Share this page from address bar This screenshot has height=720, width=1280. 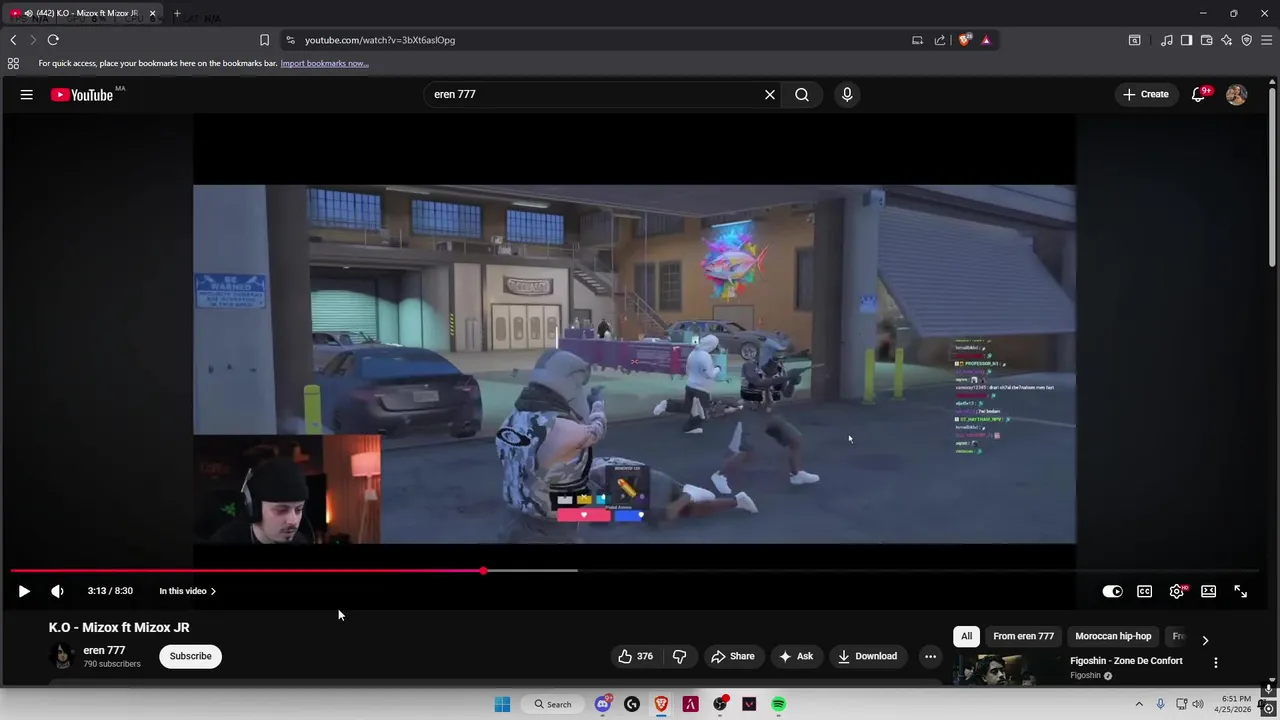(x=940, y=40)
